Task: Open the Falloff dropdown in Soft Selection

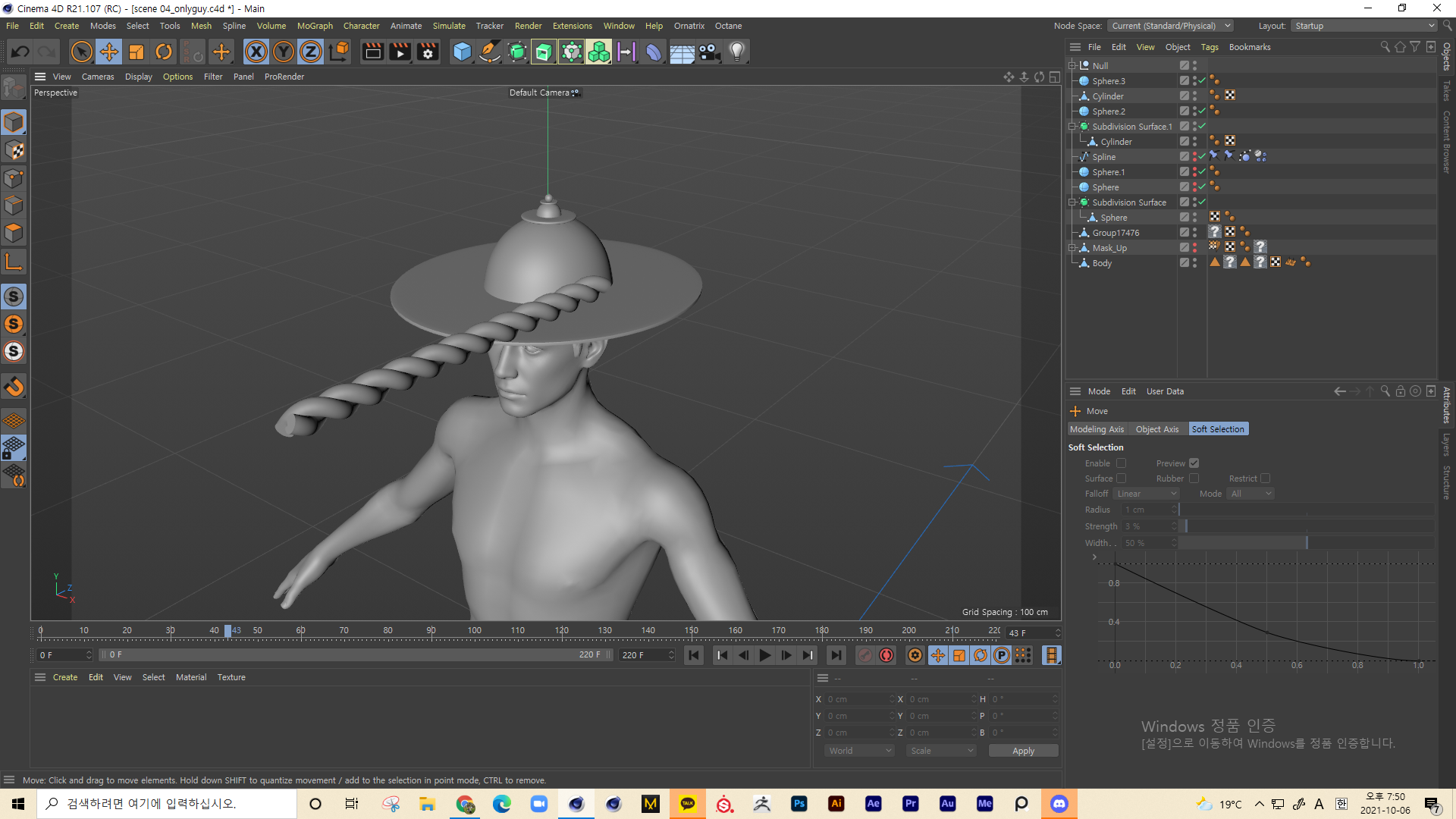Action: coord(1147,493)
